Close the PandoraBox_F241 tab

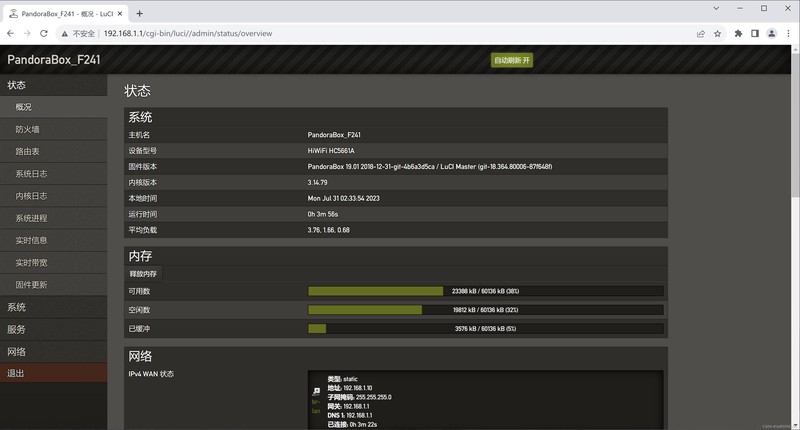click(120, 14)
